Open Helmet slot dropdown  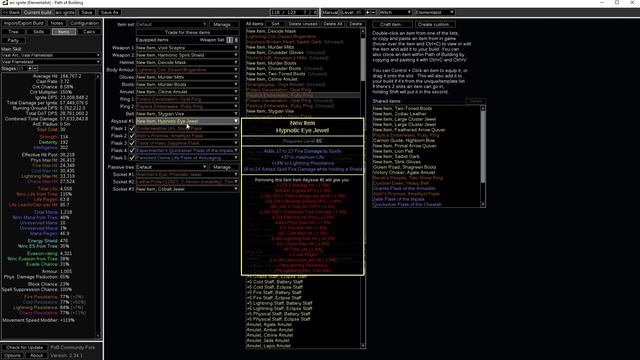pyautogui.click(x=187, y=62)
